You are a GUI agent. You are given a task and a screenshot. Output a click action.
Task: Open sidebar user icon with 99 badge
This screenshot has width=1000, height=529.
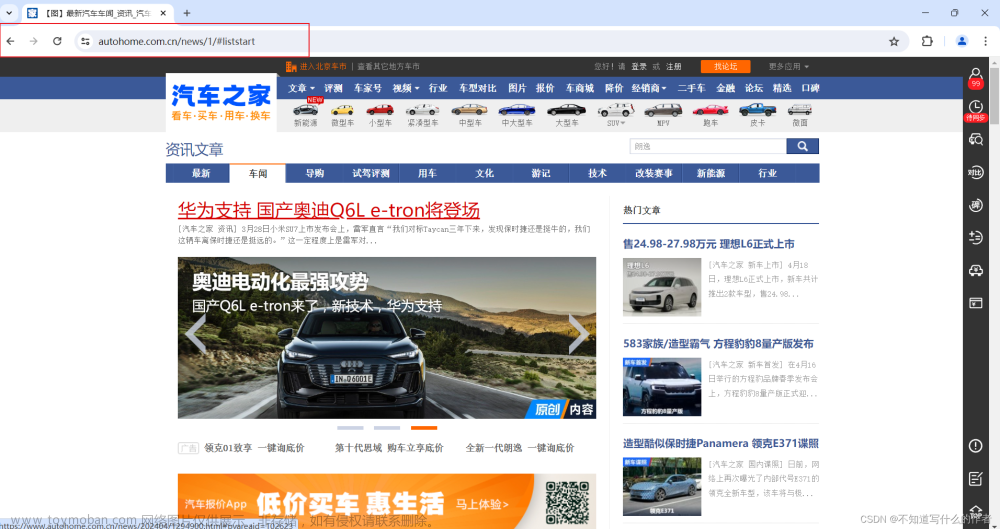[976, 77]
